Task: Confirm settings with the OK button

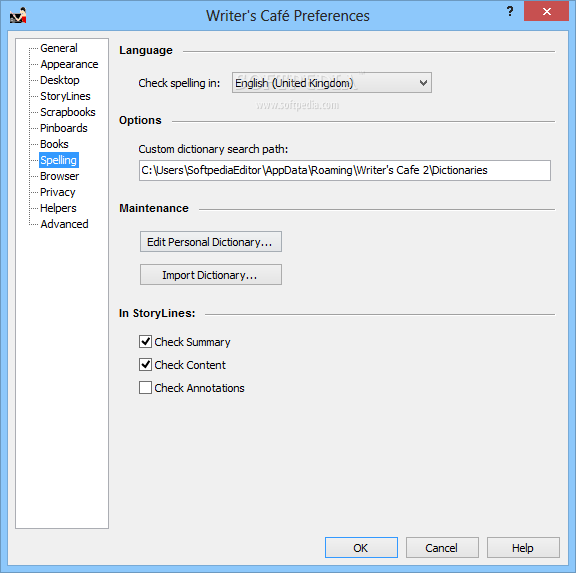Action: click(x=361, y=548)
